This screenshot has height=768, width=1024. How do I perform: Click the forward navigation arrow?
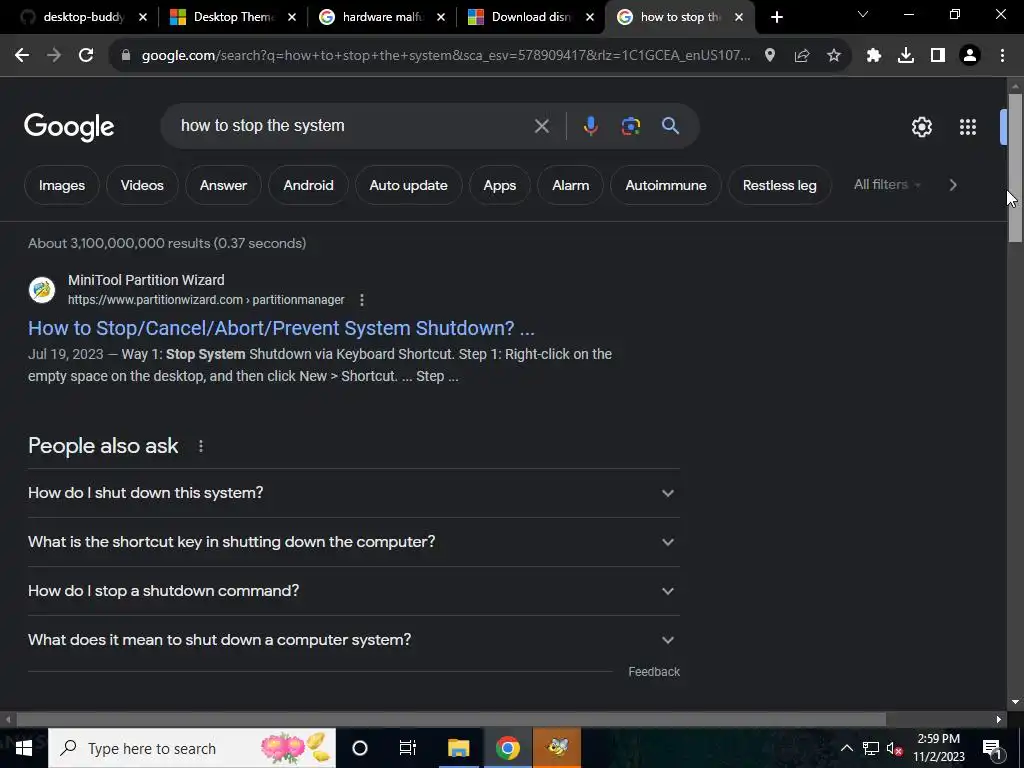pyautogui.click(x=54, y=56)
